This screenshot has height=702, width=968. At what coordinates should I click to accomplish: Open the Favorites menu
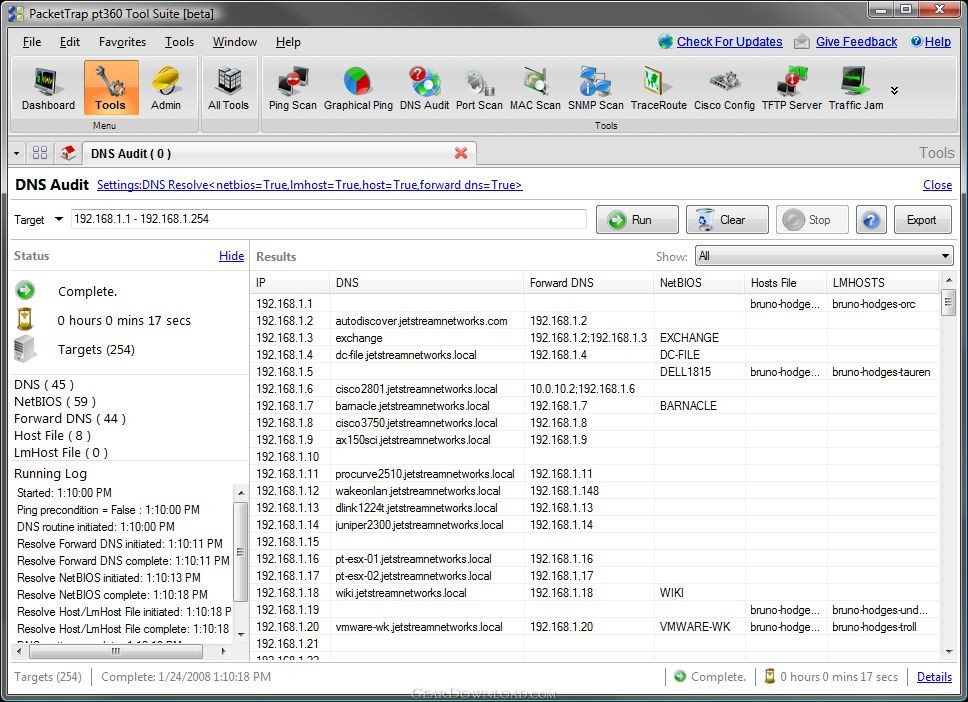[122, 42]
